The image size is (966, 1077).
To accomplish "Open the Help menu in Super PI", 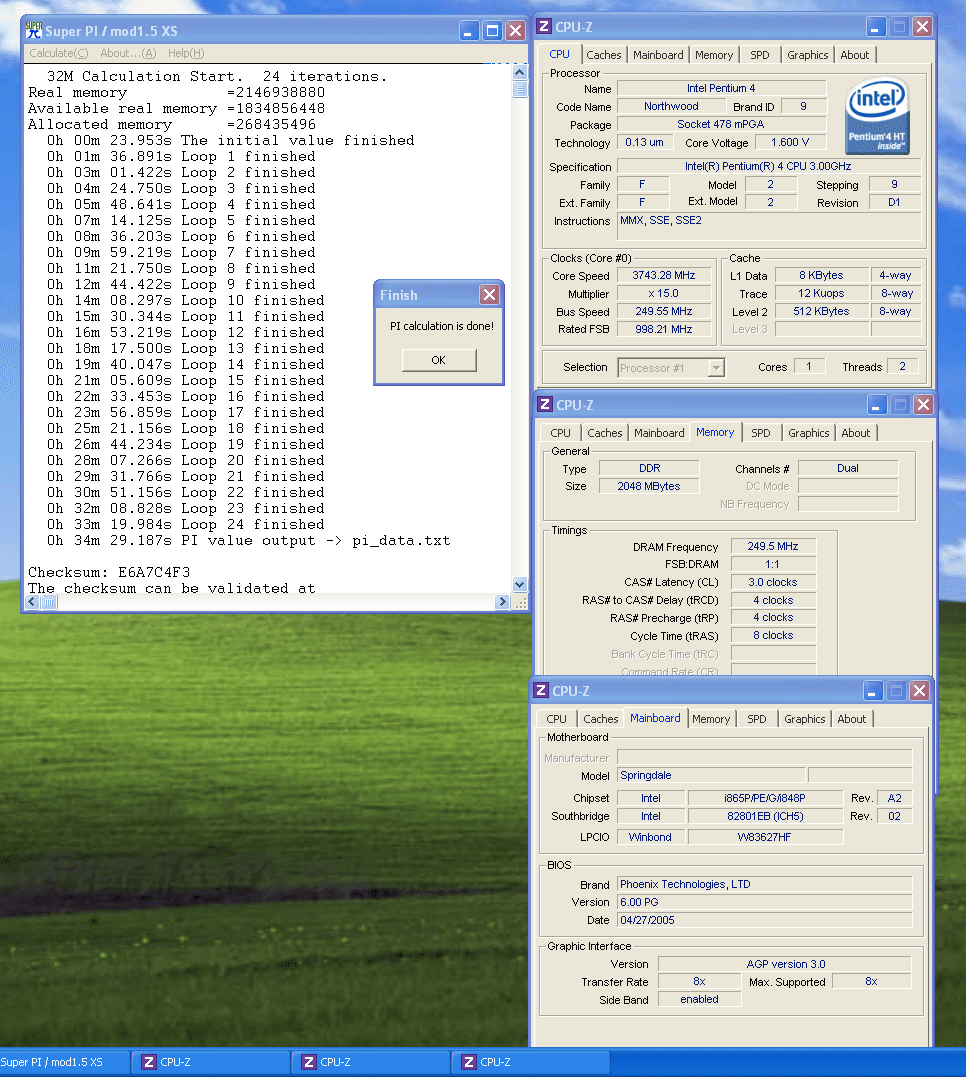I will tap(186, 53).
